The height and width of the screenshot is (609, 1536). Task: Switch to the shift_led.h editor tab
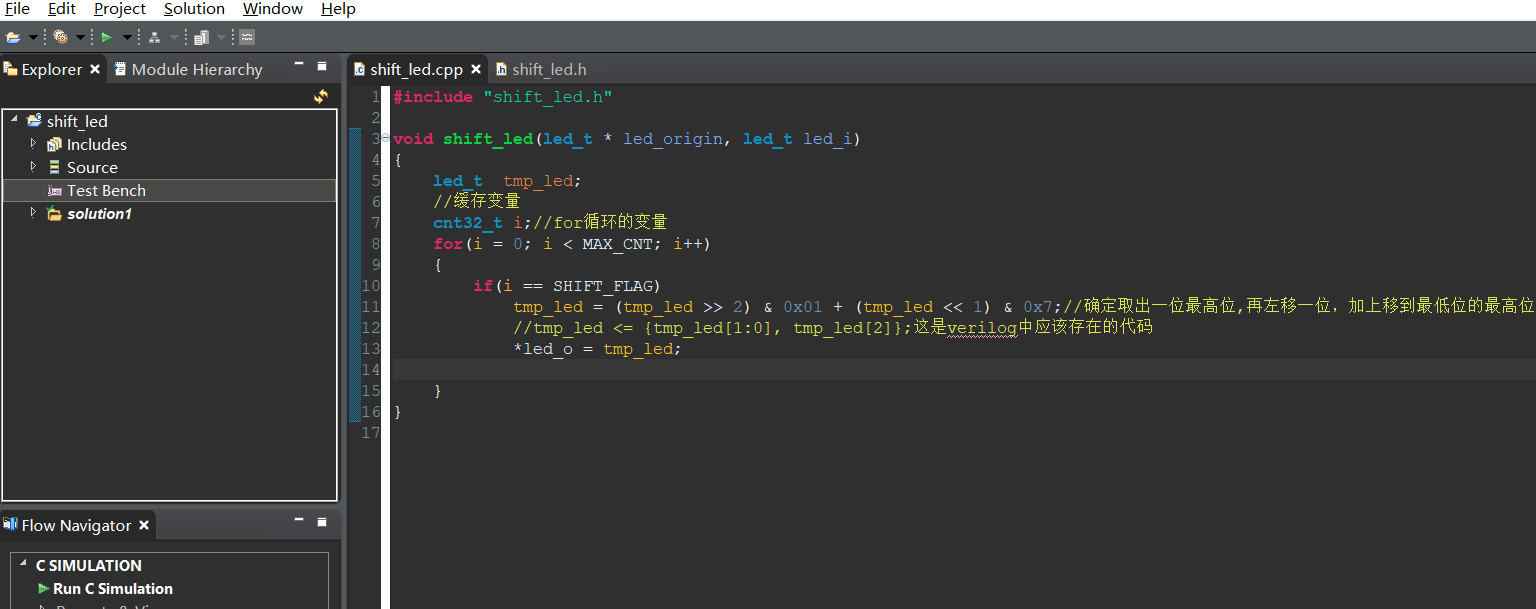coord(541,69)
